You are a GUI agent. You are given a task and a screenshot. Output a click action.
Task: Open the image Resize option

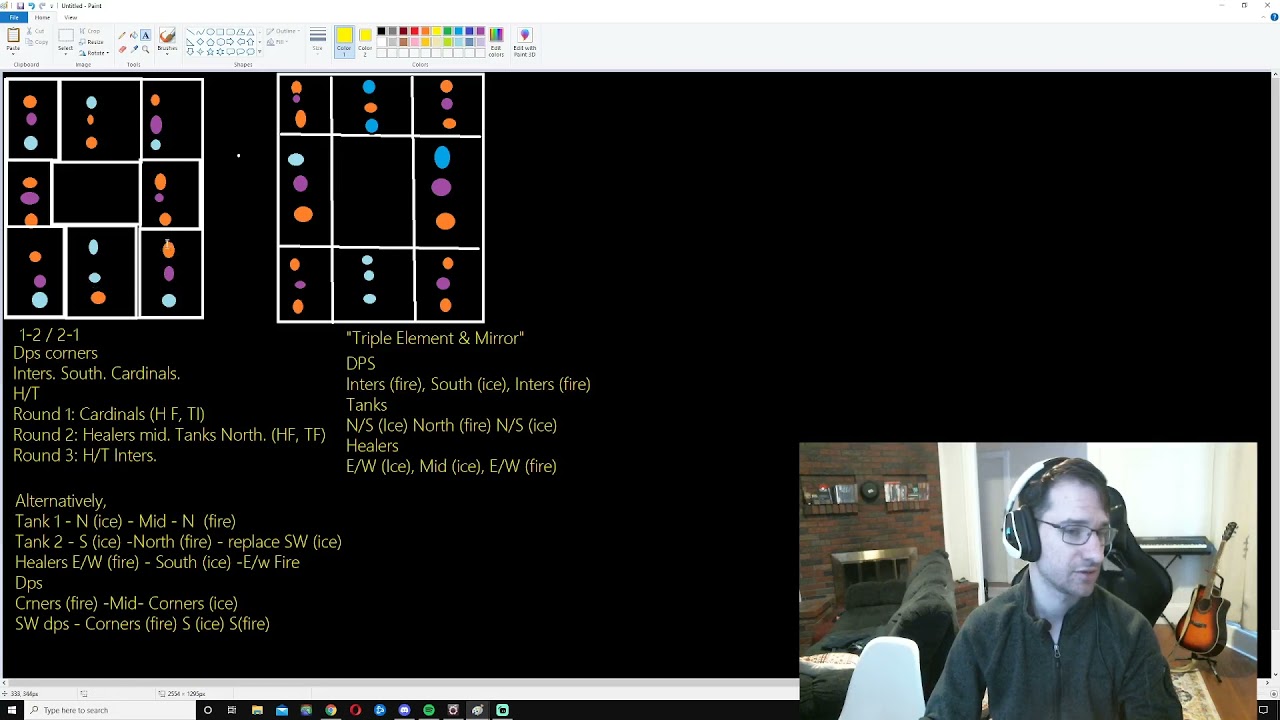coord(90,42)
